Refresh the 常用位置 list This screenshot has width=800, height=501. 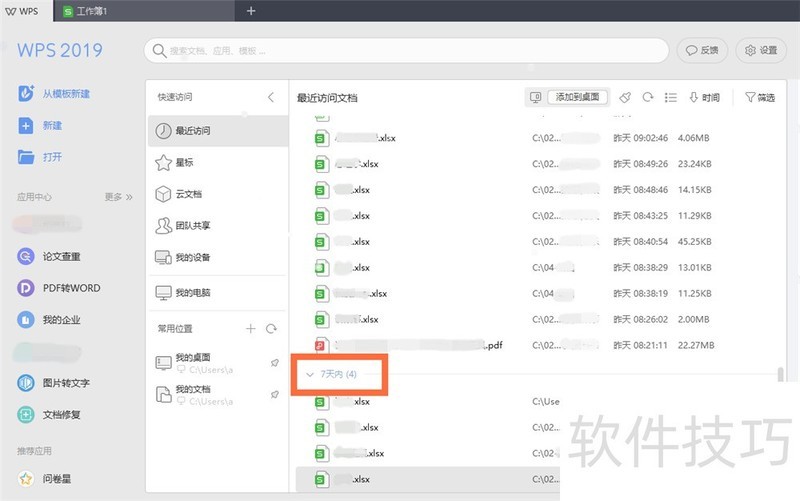pyautogui.click(x=271, y=329)
